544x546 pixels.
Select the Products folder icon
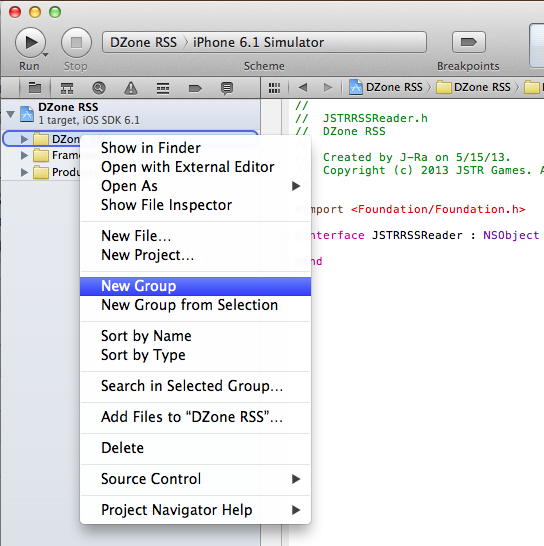tap(41, 172)
